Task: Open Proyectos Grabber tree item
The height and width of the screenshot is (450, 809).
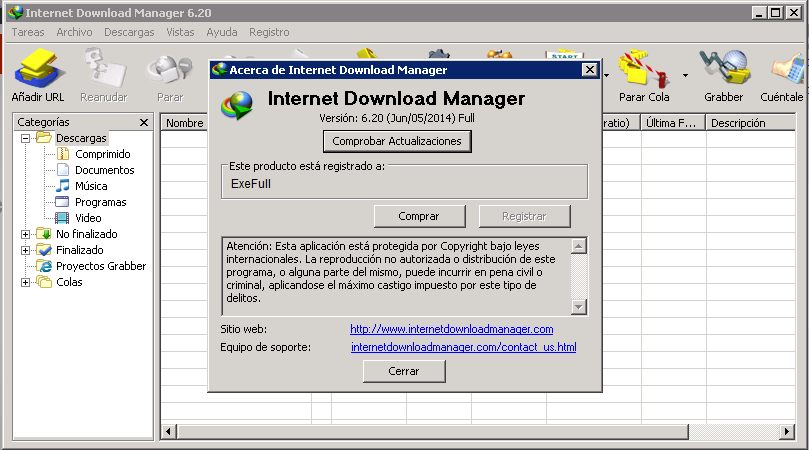Action: click(x=101, y=266)
